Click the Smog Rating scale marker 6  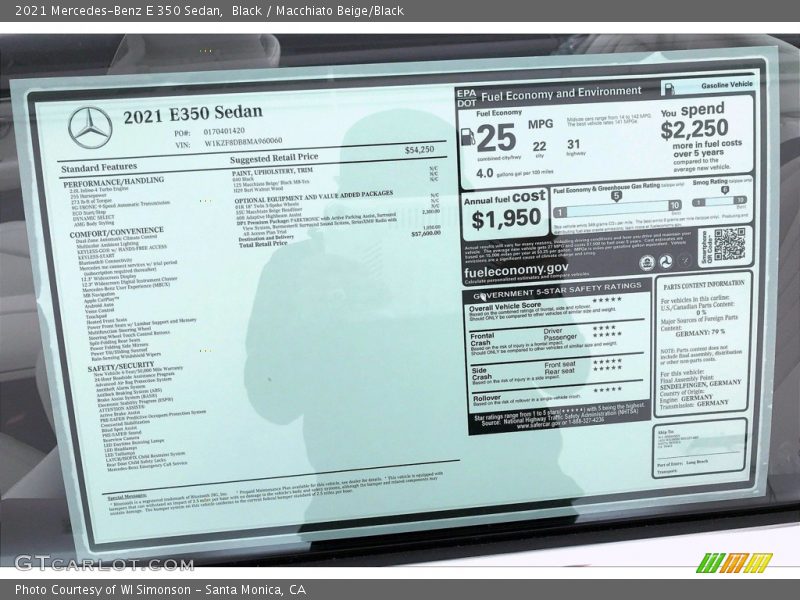724,190
